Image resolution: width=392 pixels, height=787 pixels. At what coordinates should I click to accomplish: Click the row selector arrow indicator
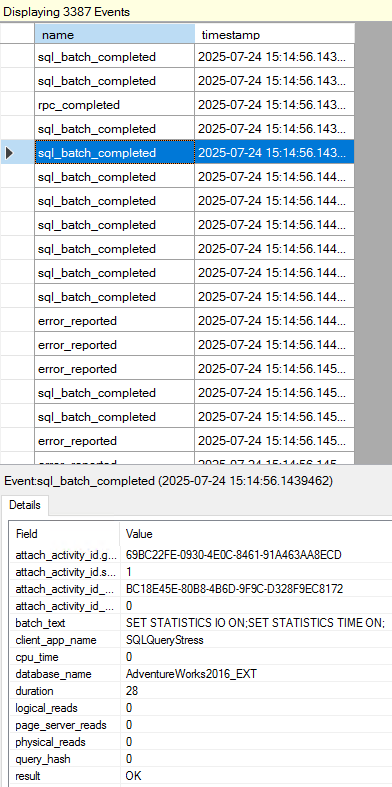[10, 153]
